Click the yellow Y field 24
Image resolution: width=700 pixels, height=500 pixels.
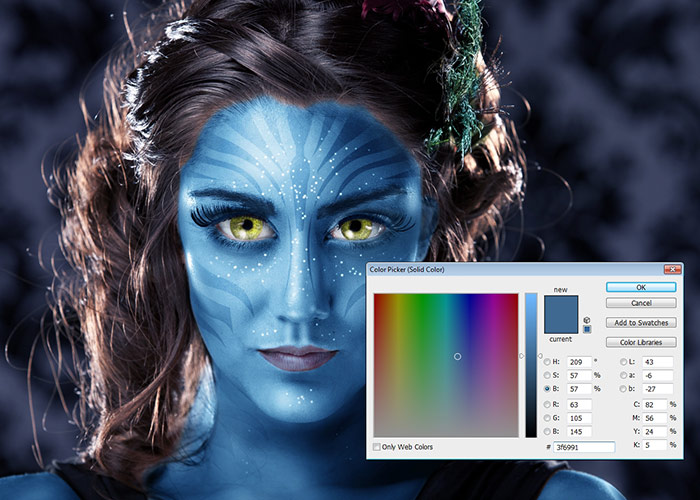click(654, 432)
